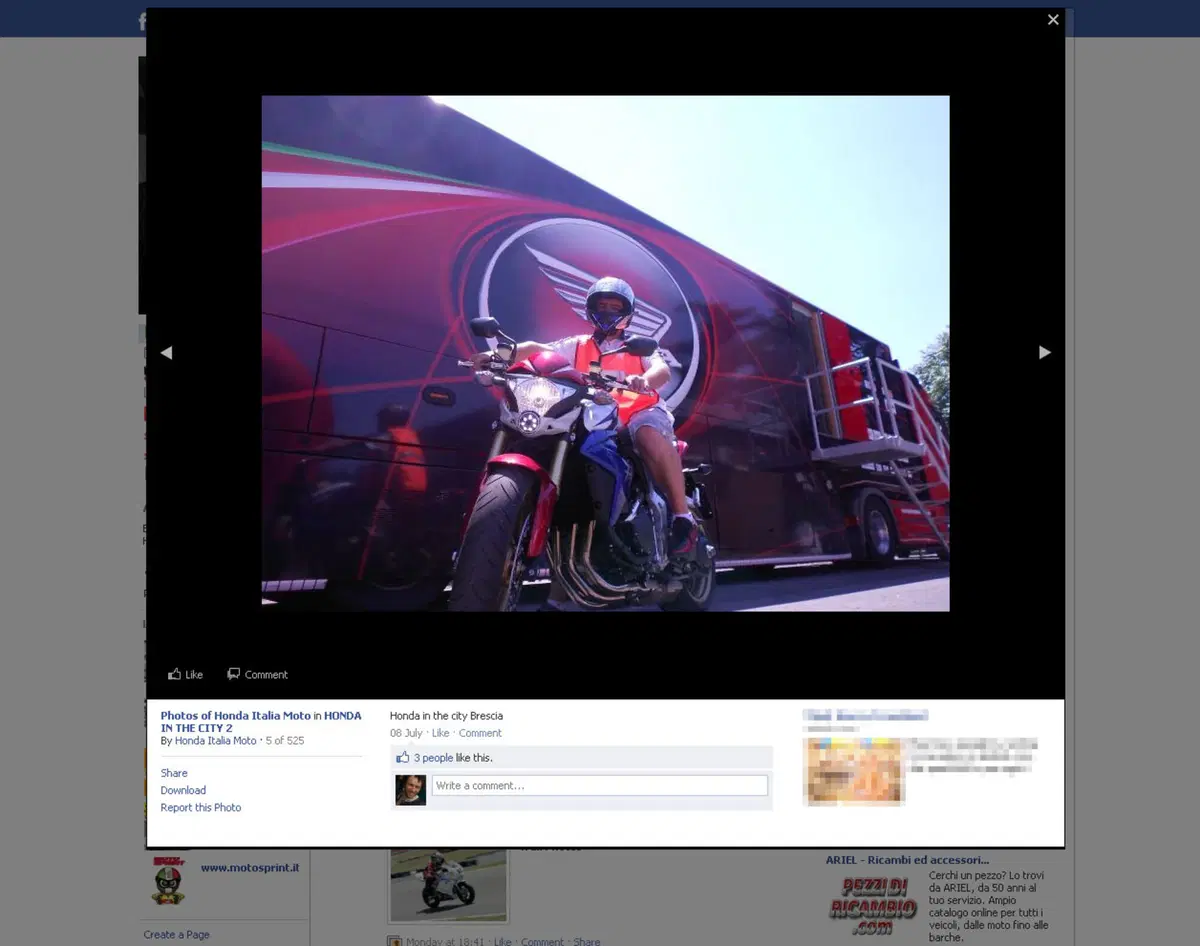Click the 08 July date text
This screenshot has height=946, width=1200.
[x=406, y=733]
